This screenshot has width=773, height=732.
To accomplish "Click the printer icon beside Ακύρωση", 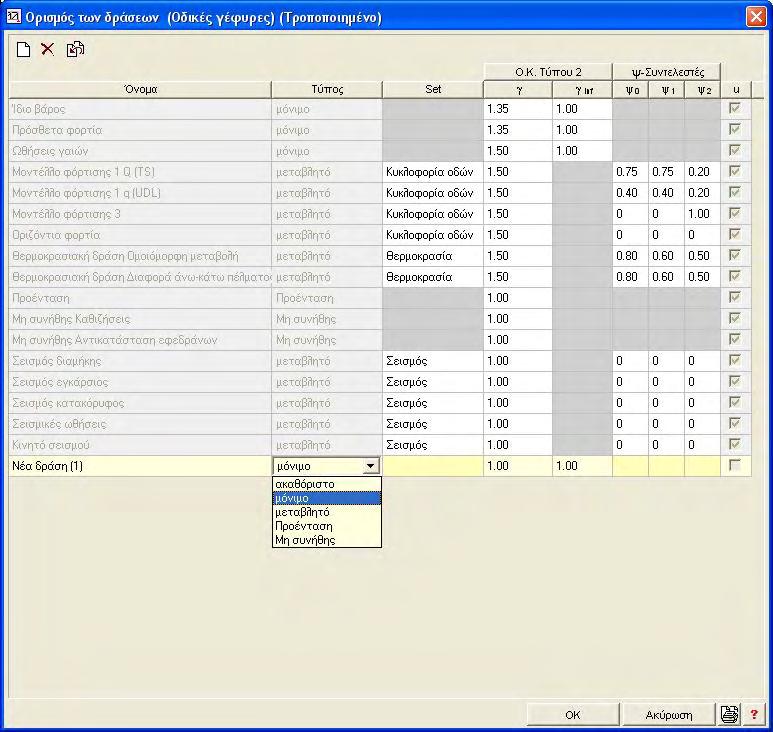I will (730, 714).
